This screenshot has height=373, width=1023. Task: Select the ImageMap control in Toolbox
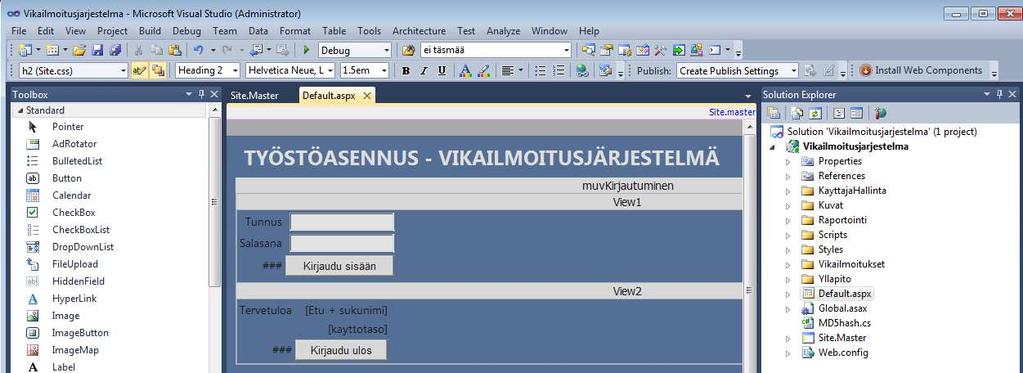pyautogui.click(x=75, y=350)
